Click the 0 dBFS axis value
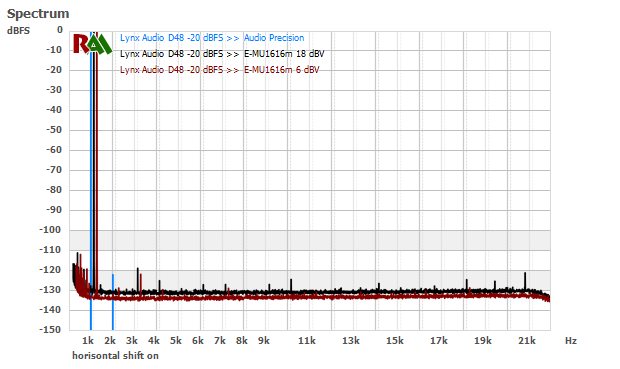 (x=60, y=30)
